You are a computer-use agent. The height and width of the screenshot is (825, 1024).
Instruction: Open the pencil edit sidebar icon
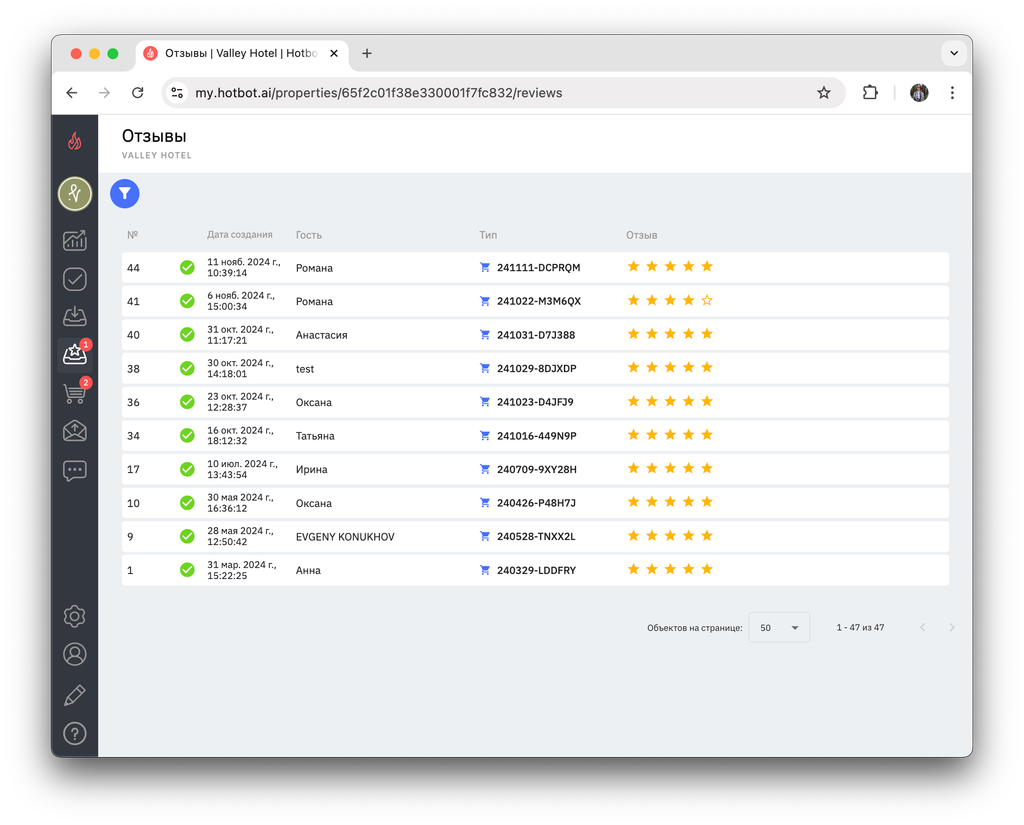point(75,695)
